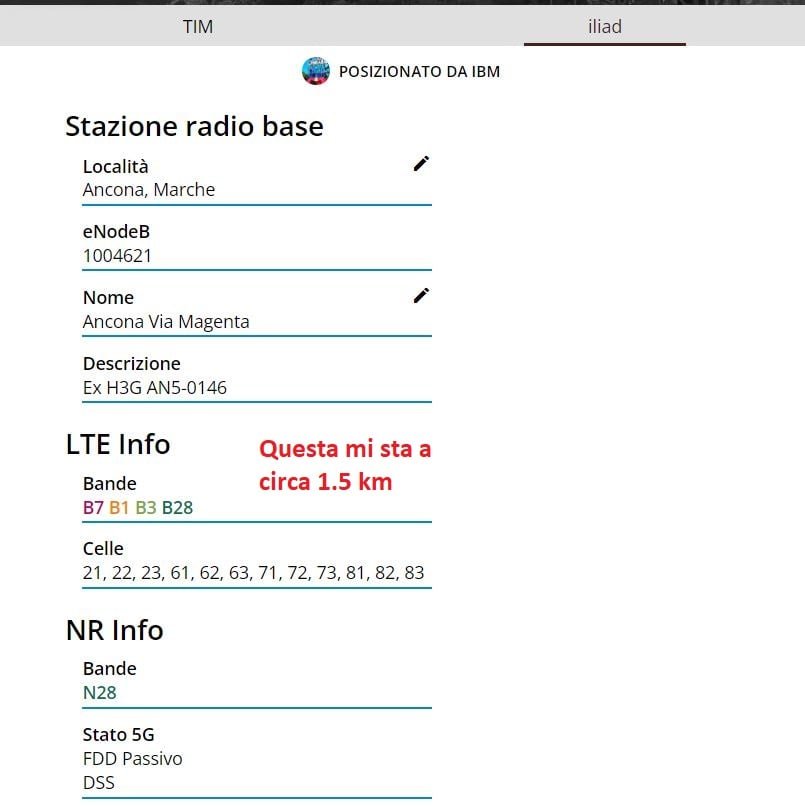Click the B7 LTE band
This screenshot has width=805, height=810.
93,508
